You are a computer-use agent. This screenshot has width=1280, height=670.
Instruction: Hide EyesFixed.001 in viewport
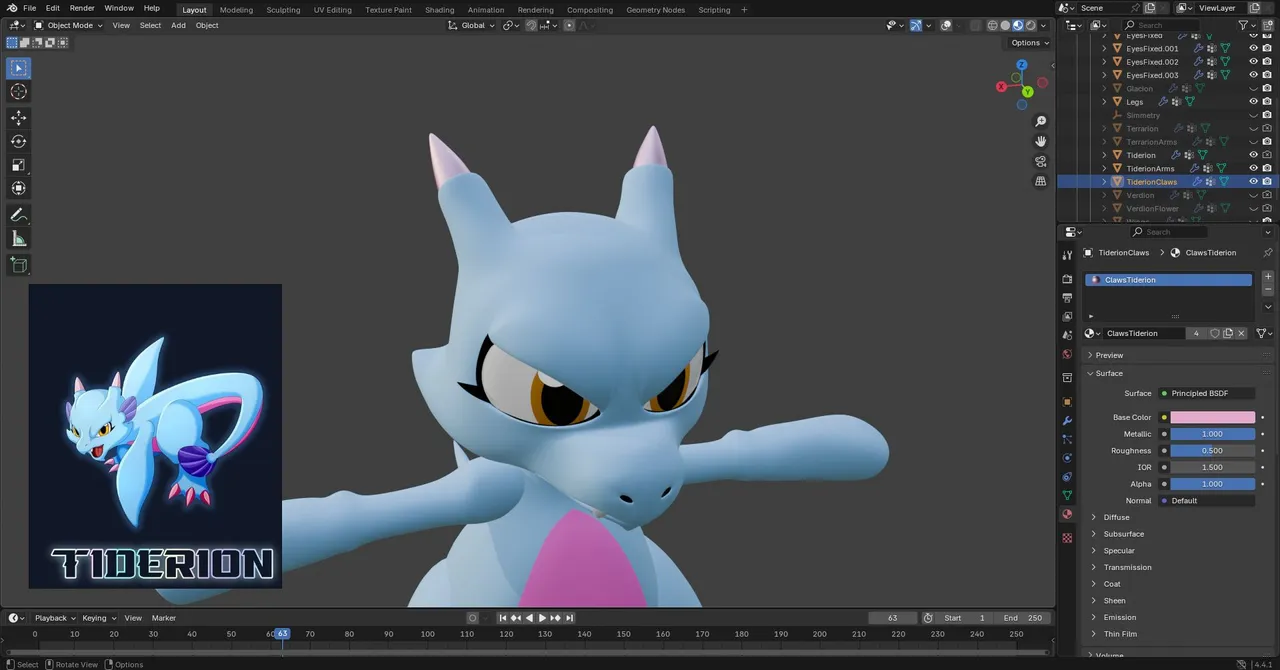(x=1253, y=48)
